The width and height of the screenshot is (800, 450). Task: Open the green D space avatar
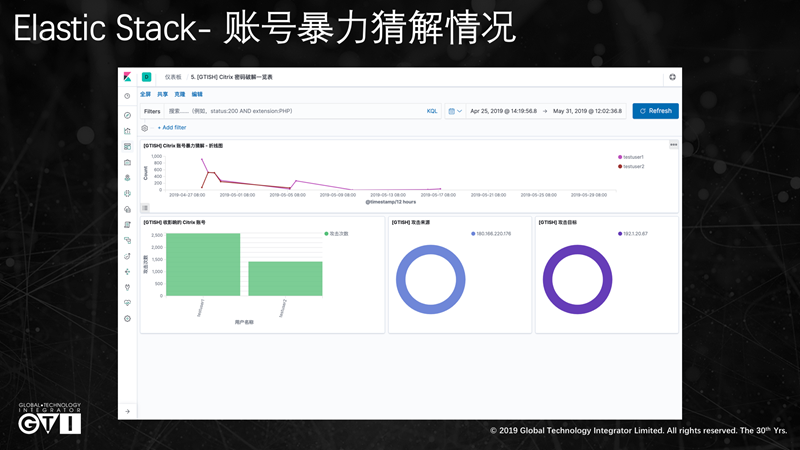146,77
